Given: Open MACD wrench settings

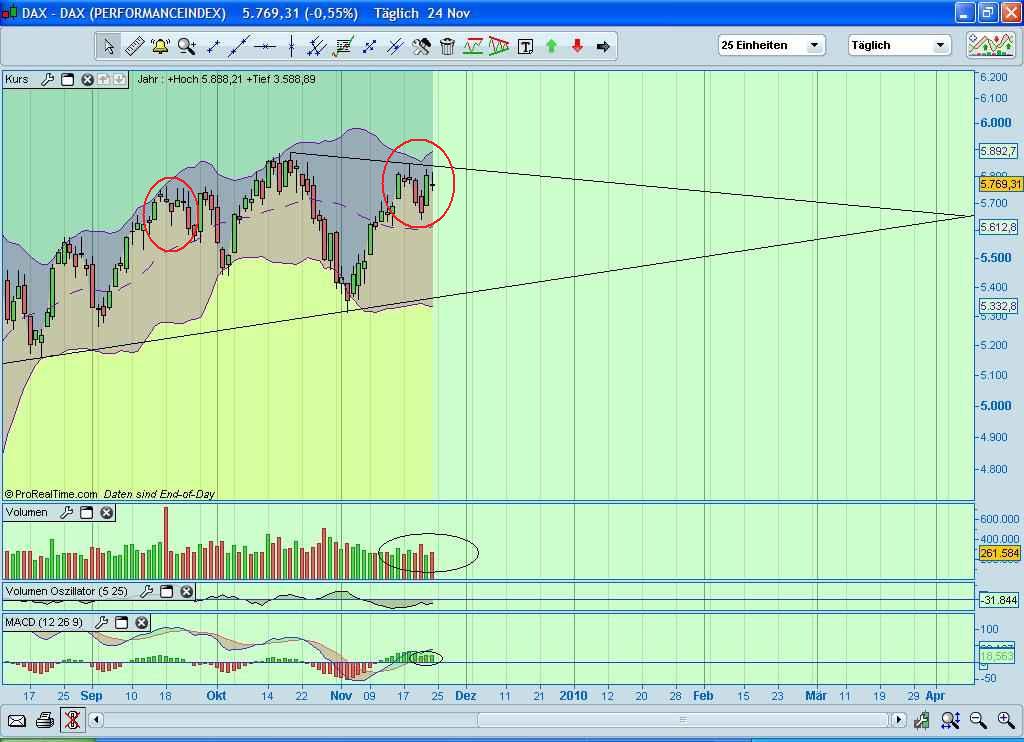Looking at the screenshot, I should tap(101, 622).
